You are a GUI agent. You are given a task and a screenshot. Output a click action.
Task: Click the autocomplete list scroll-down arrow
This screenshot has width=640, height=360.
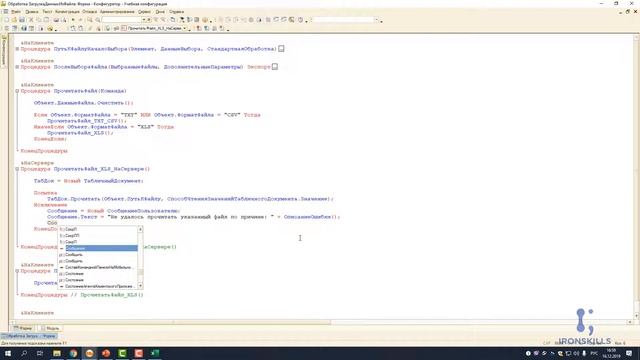(140, 286)
